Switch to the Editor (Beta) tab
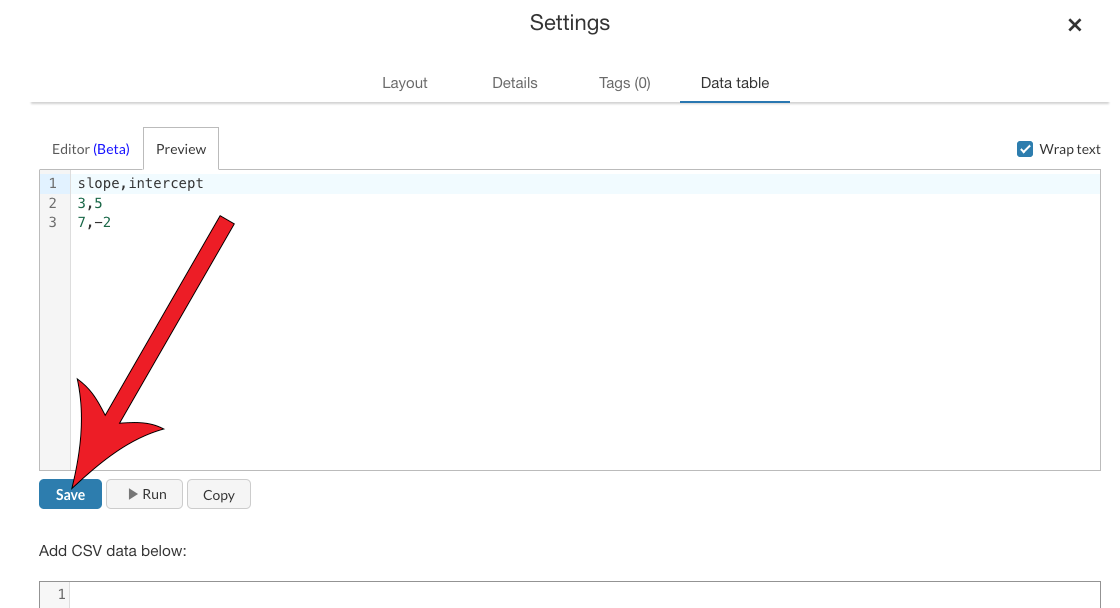 (91, 148)
